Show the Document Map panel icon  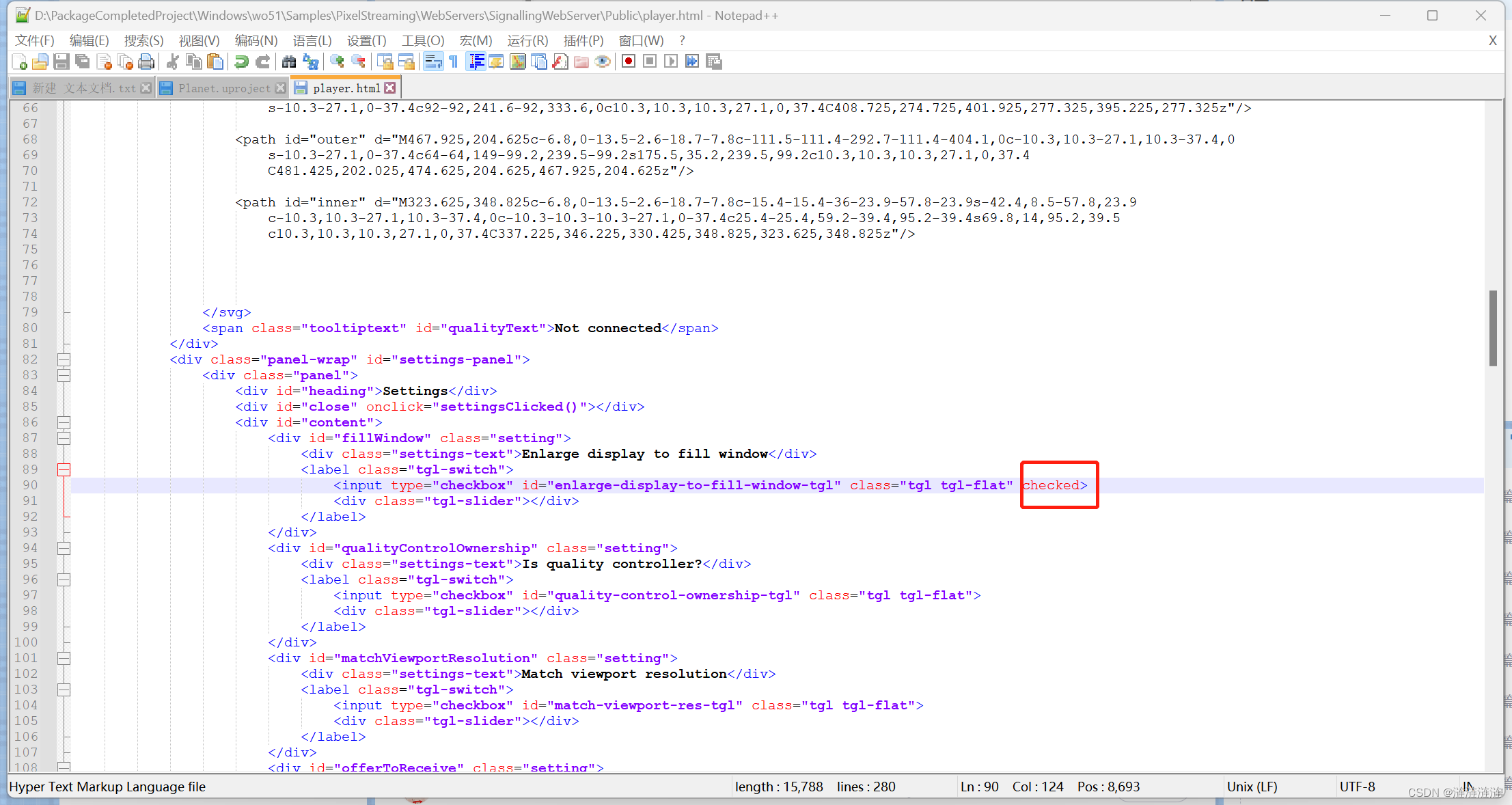coord(518,62)
